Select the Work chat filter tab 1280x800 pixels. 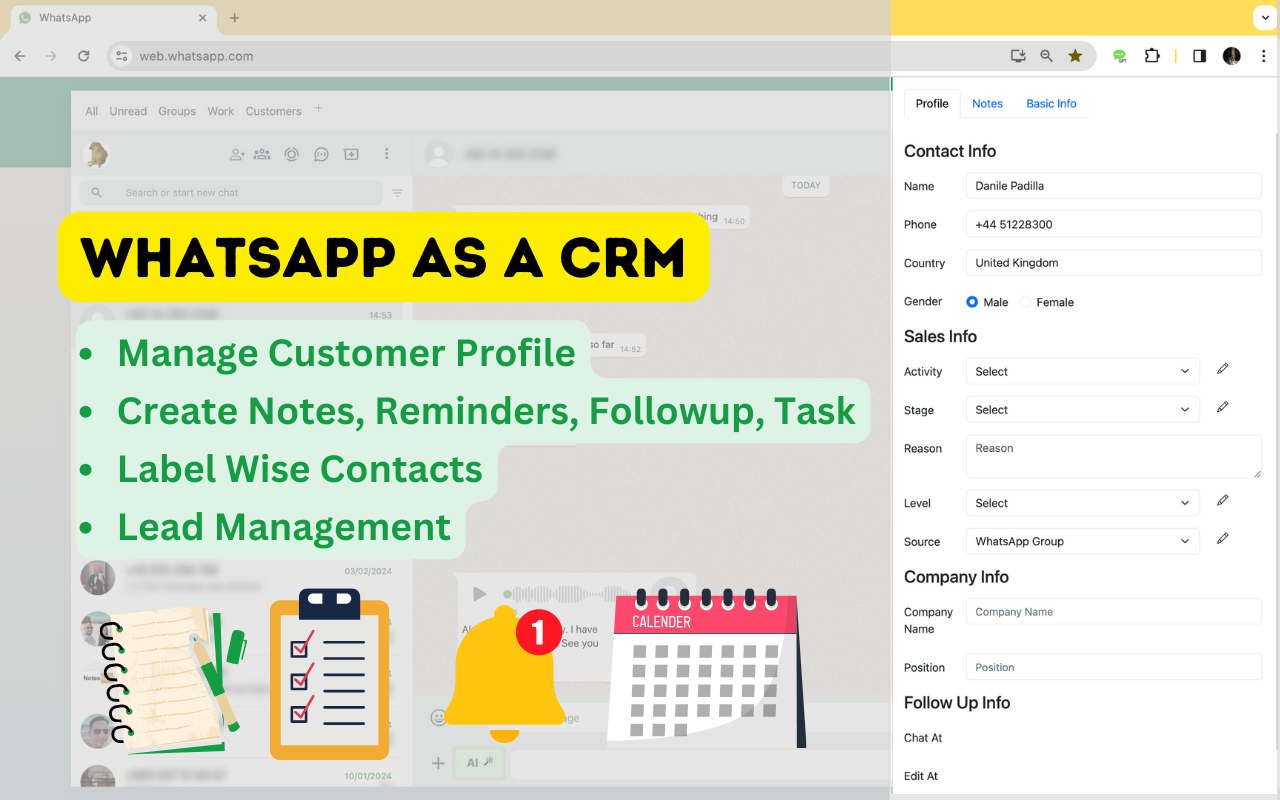click(221, 111)
